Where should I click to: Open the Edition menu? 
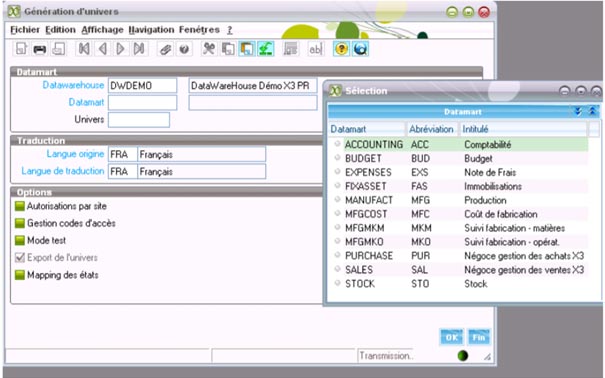point(61,30)
